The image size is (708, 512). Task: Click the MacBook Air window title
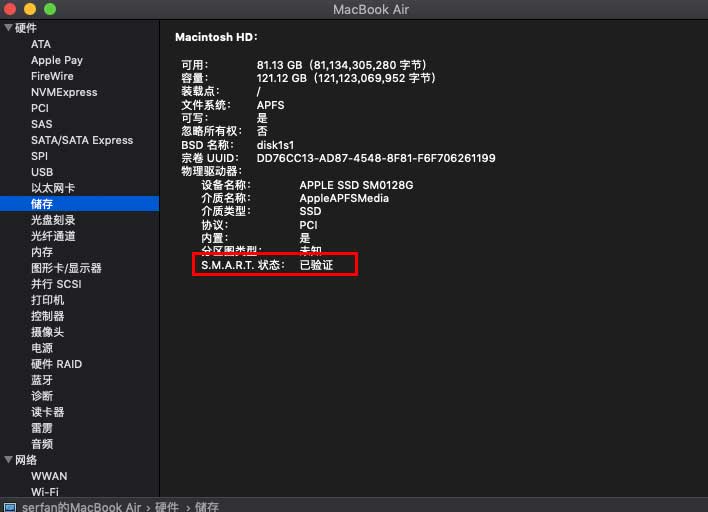pos(371,9)
